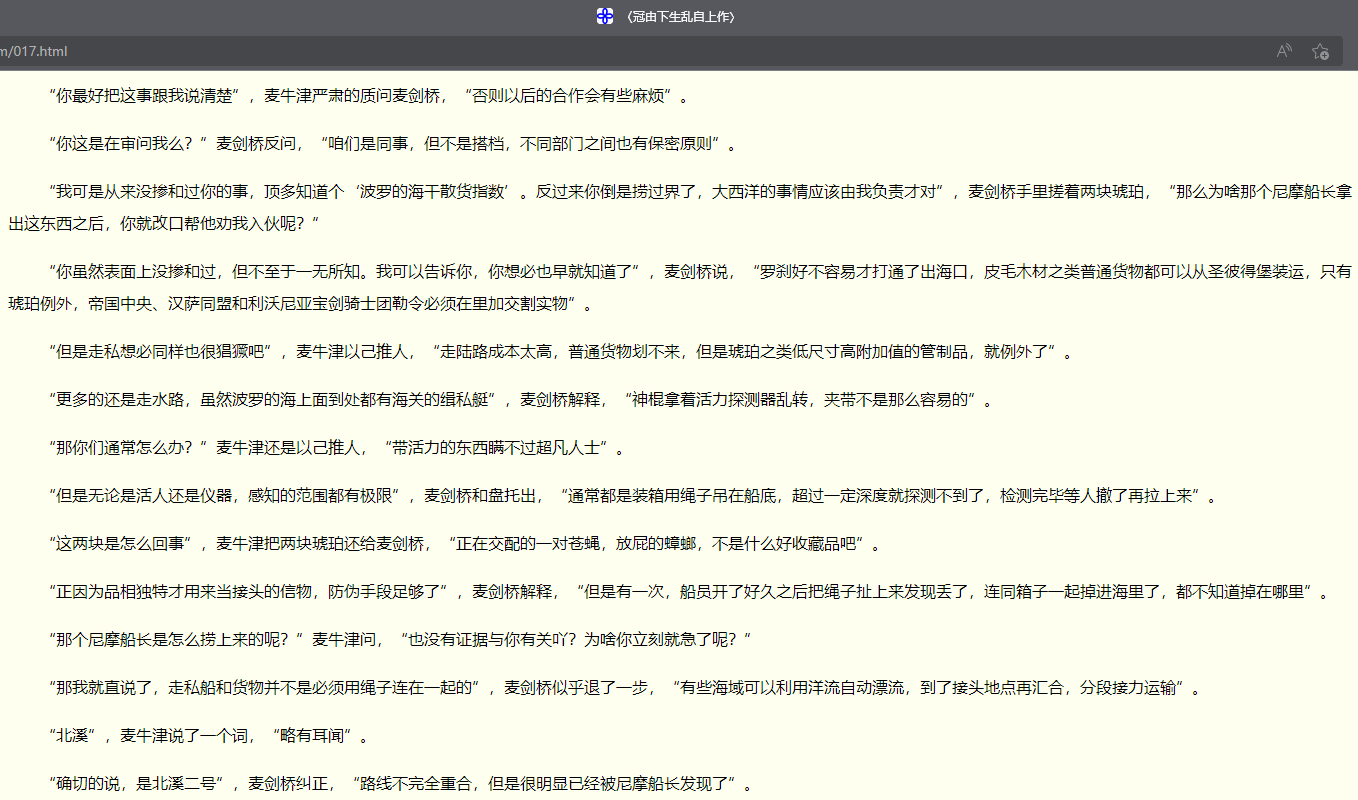Image resolution: width=1358 pixels, height=800 pixels.
Task: Click paragraph starting "这两块是怎么回事"
Action: (465, 544)
